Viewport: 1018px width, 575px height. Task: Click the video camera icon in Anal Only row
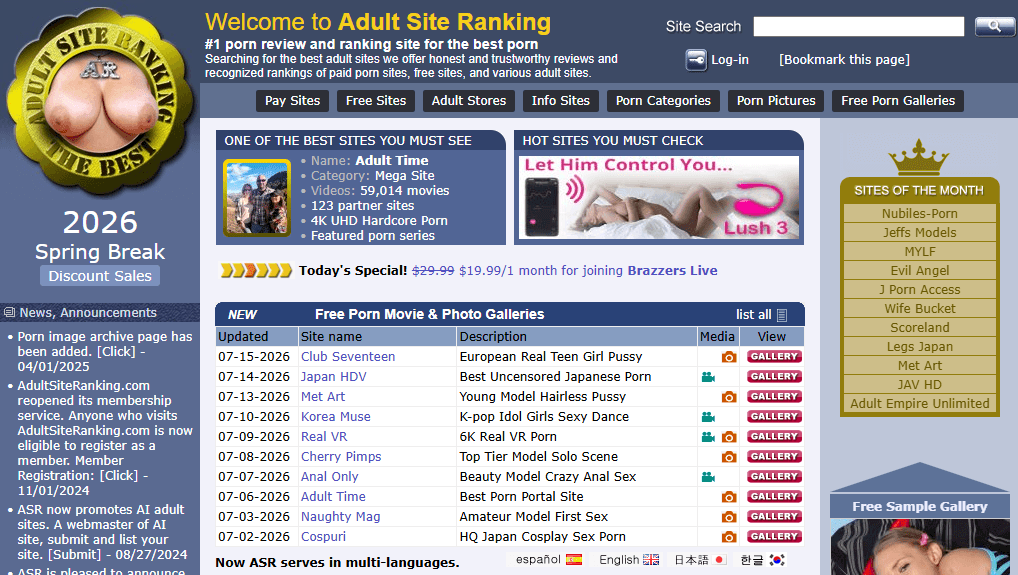(x=708, y=478)
